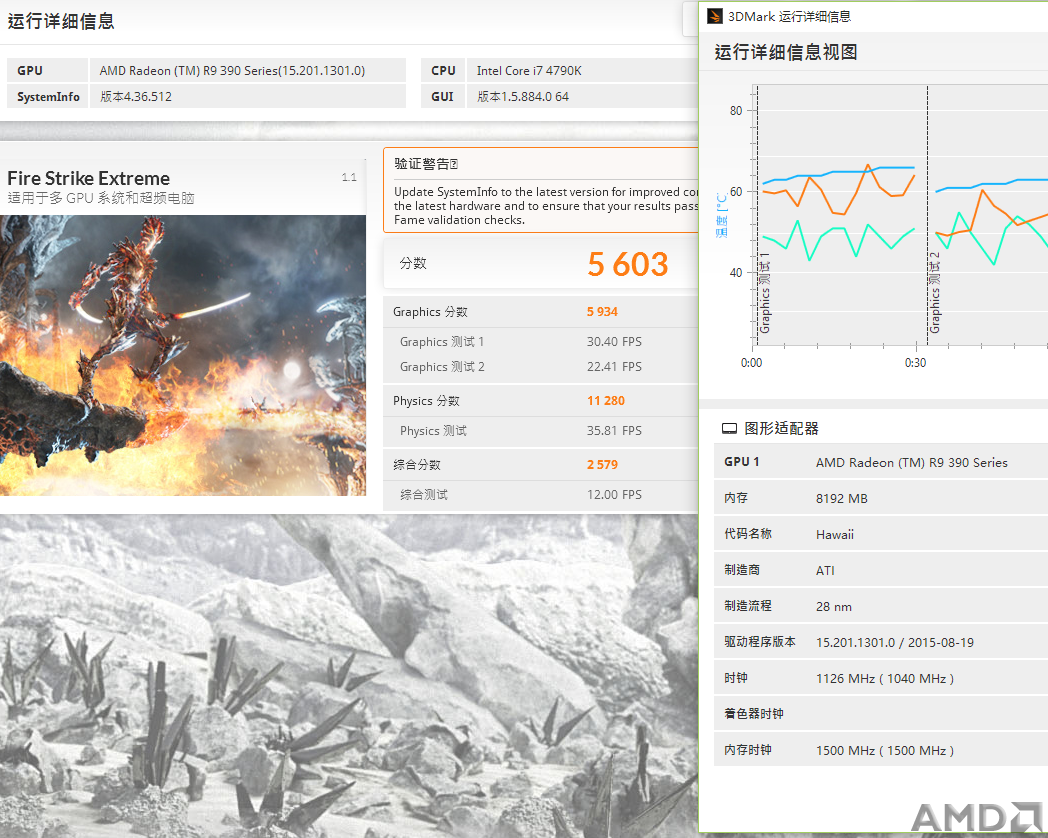Click the CPU value Intel Core i7 4790K
This screenshot has height=838, width=1048.
click(x=529, y=70)
